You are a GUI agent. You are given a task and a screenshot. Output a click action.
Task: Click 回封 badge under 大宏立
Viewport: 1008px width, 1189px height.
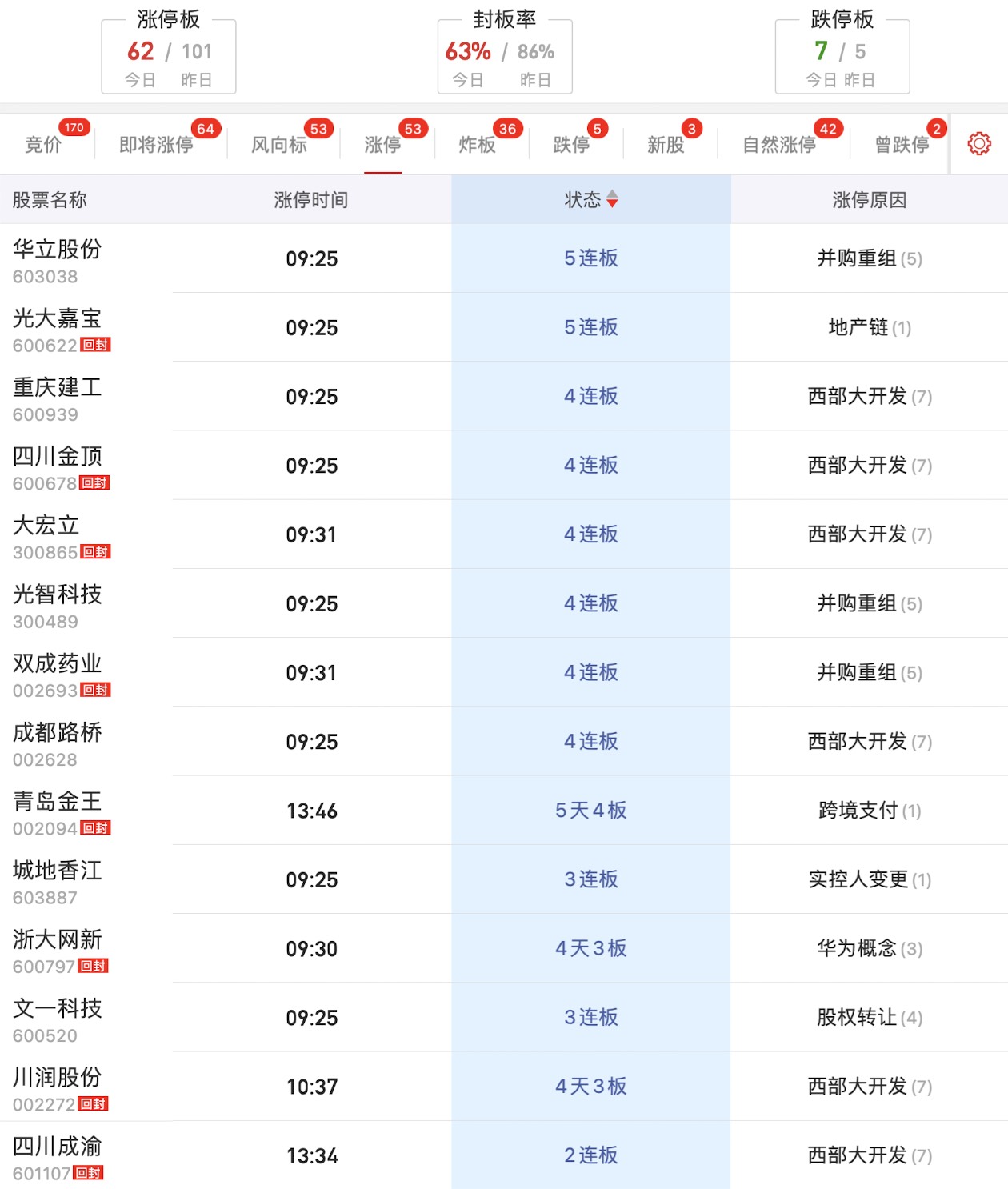[x=95, y=552]
